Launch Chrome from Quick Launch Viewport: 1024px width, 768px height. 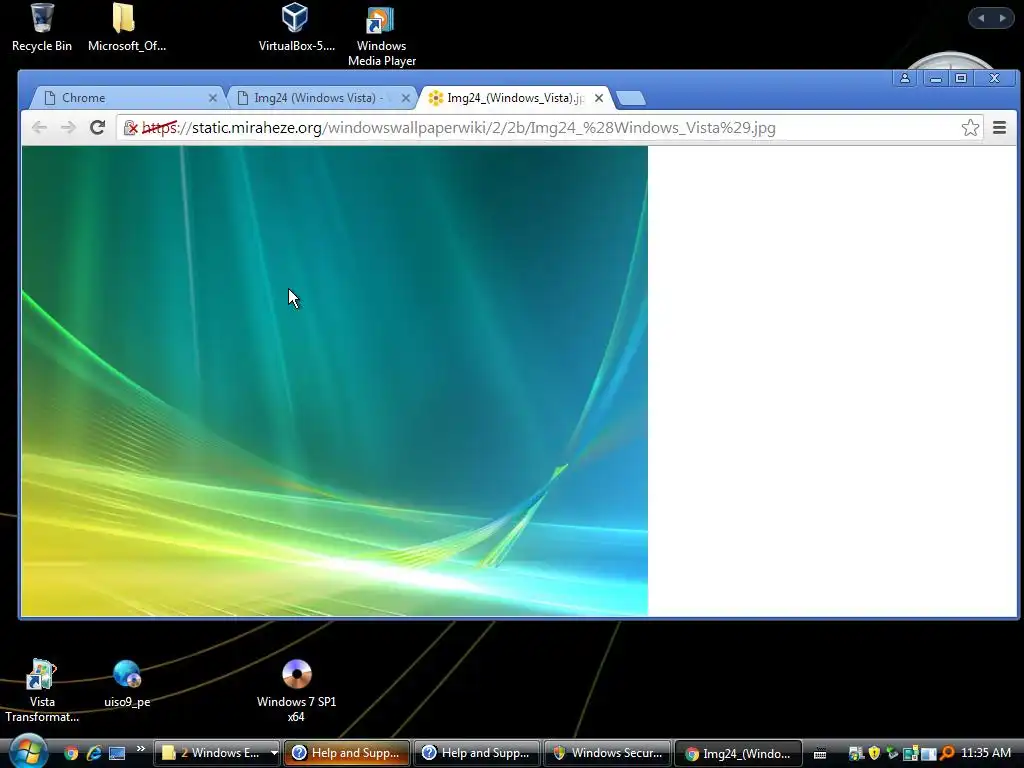[71, 753]
